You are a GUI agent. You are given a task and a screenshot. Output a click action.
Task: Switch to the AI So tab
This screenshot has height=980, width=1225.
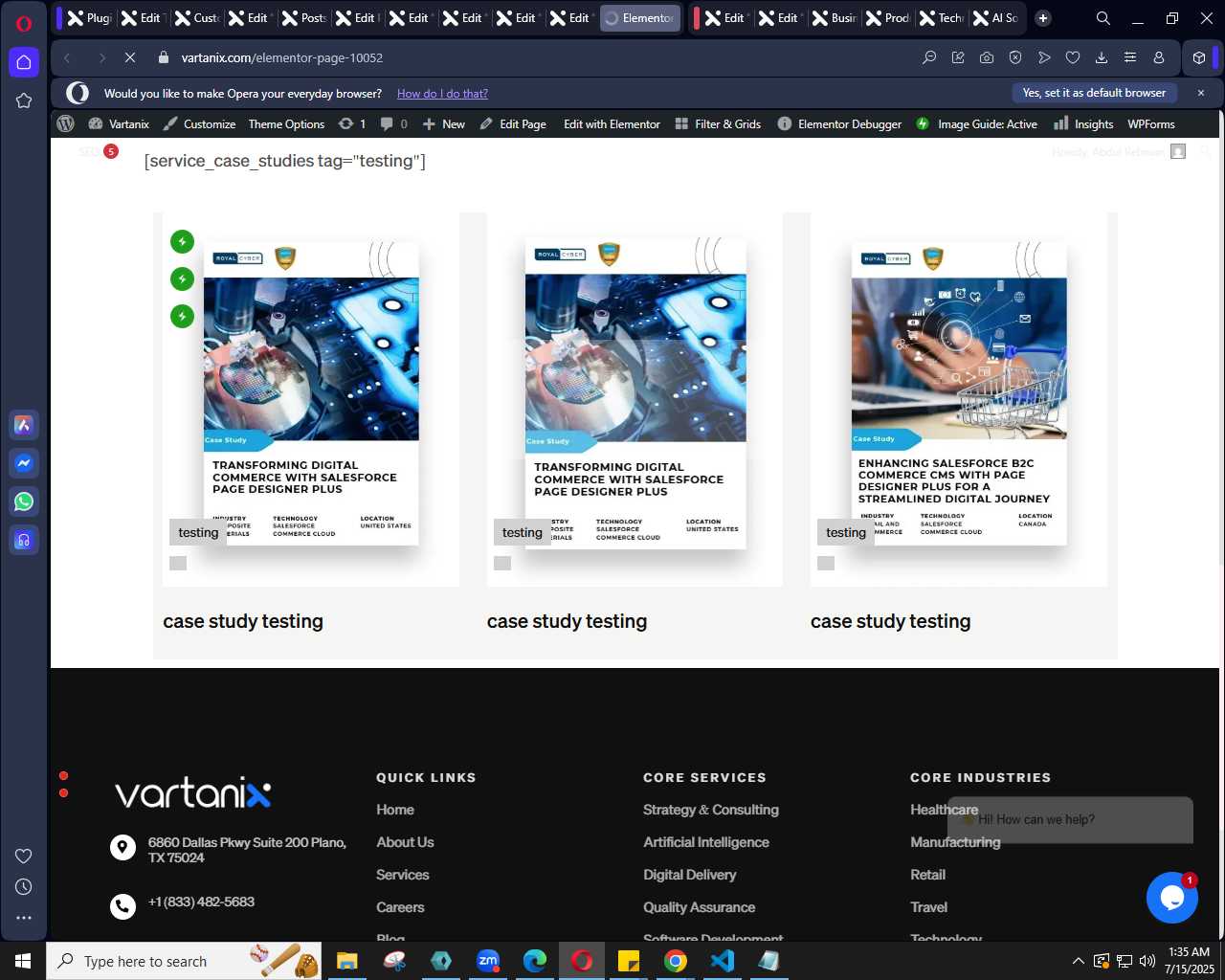pos(995,18)
